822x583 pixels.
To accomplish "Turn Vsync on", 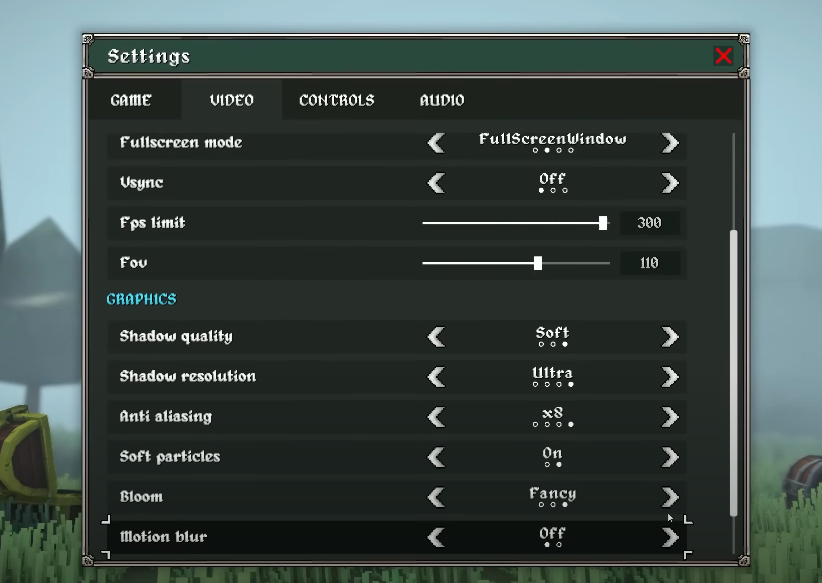I will 669,182.
